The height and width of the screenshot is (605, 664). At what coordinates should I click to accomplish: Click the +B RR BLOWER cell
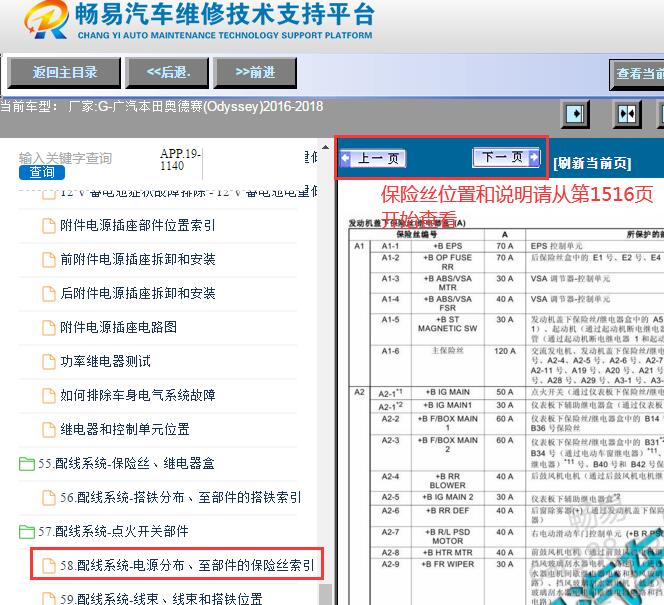coord(448,481)
